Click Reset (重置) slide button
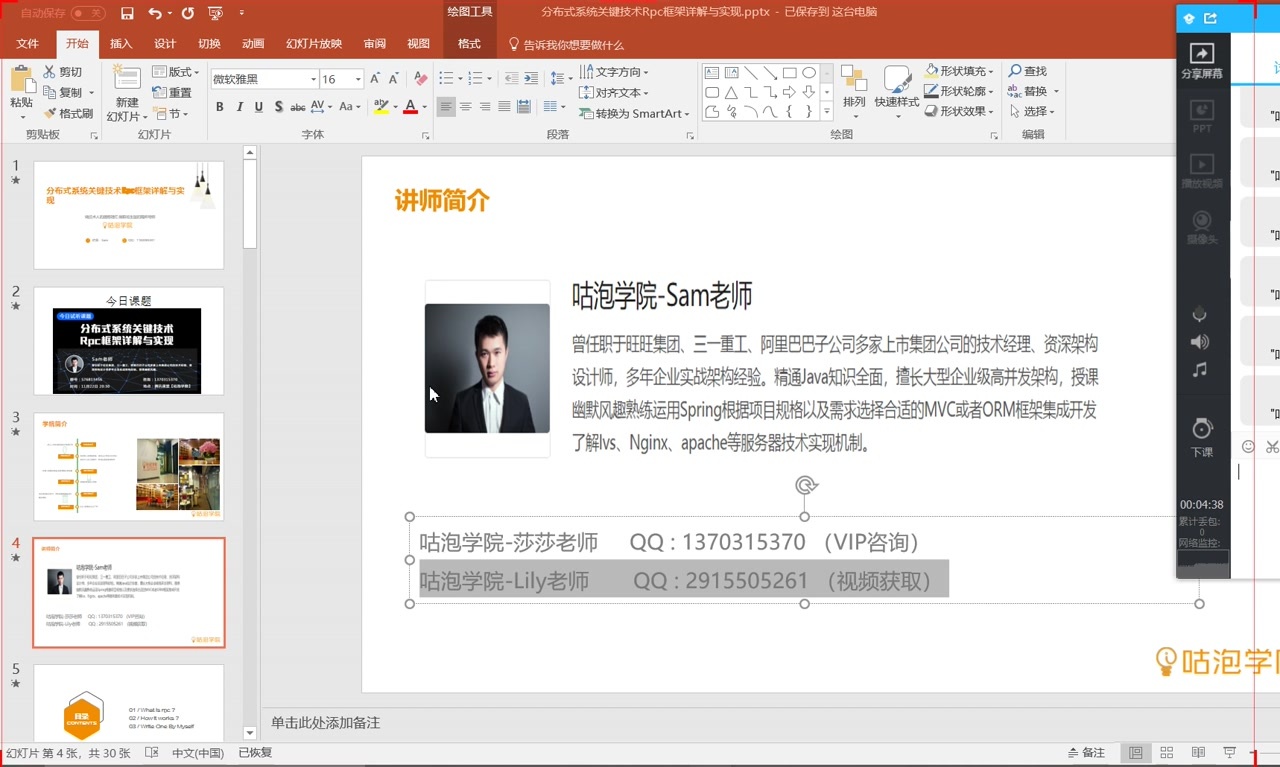Viewport: 1280px width, 767px height. coord(172,93)
